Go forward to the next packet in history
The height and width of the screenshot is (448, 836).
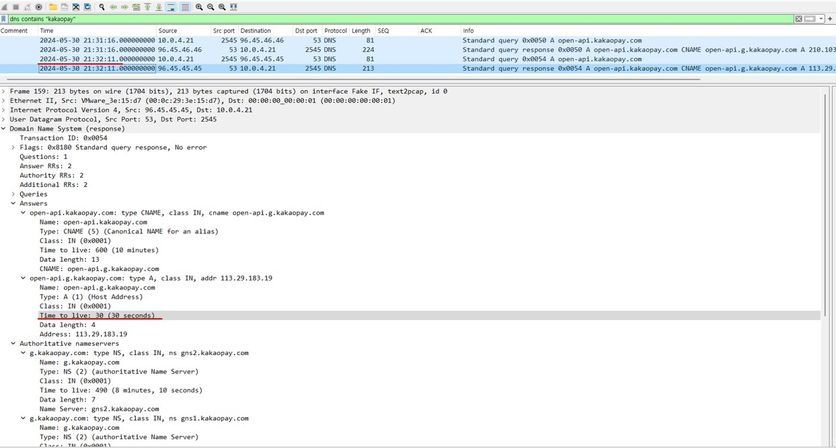[x=124, y=7]
